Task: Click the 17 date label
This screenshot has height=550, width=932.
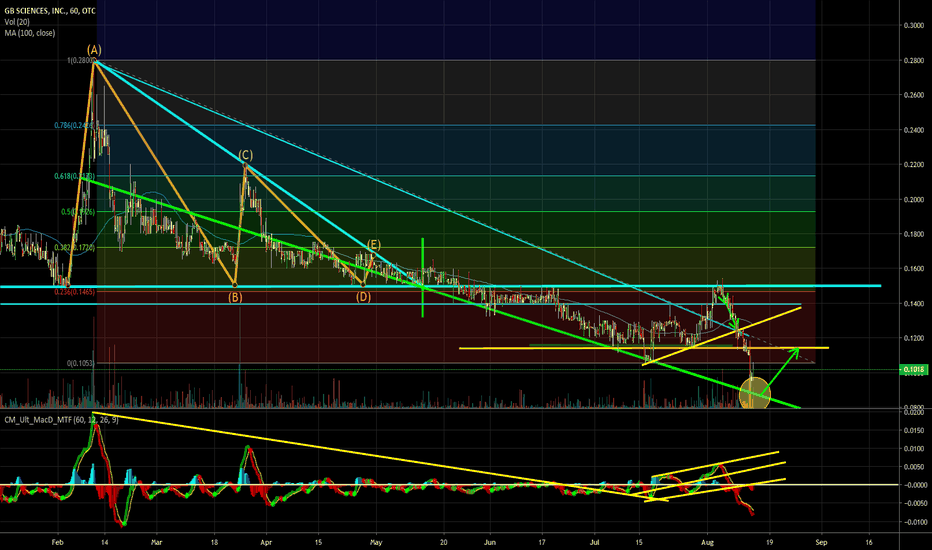Action: [542, 542]
